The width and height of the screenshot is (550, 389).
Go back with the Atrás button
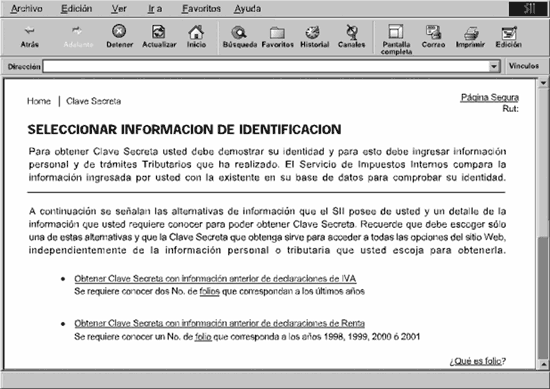(x=29, y=37)
